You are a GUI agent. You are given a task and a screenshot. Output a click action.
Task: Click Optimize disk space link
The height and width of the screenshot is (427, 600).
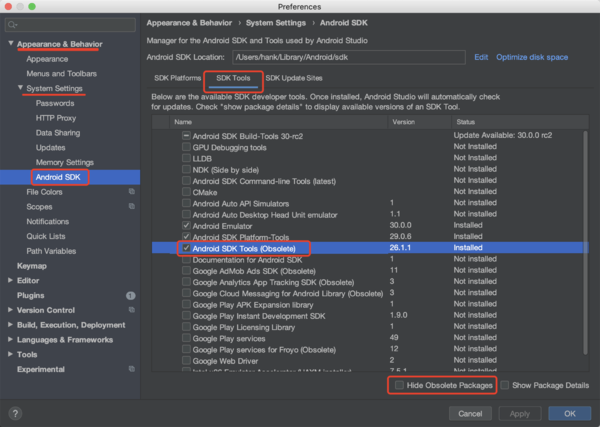(532, 57)
